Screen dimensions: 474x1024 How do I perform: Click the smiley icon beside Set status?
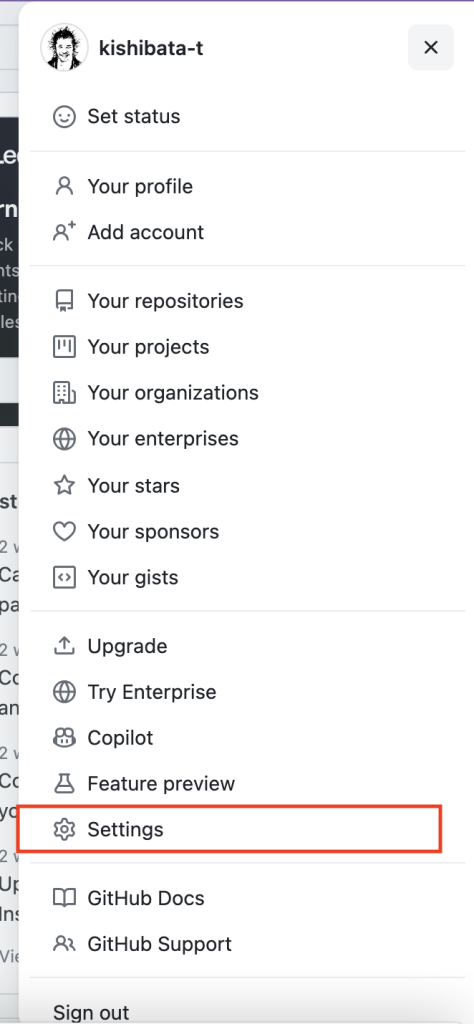coord(64,117)
